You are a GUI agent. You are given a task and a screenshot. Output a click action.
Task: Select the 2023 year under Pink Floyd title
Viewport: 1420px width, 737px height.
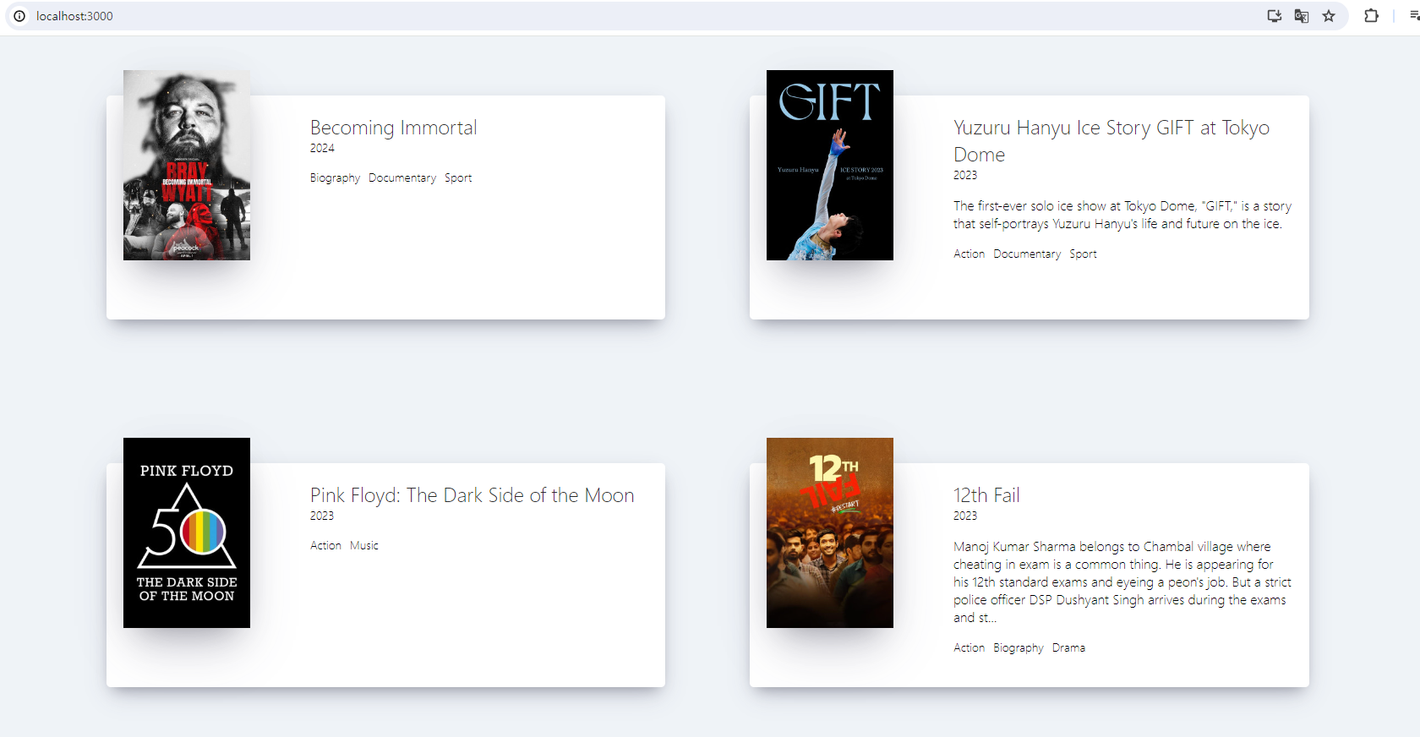point(322,516)
